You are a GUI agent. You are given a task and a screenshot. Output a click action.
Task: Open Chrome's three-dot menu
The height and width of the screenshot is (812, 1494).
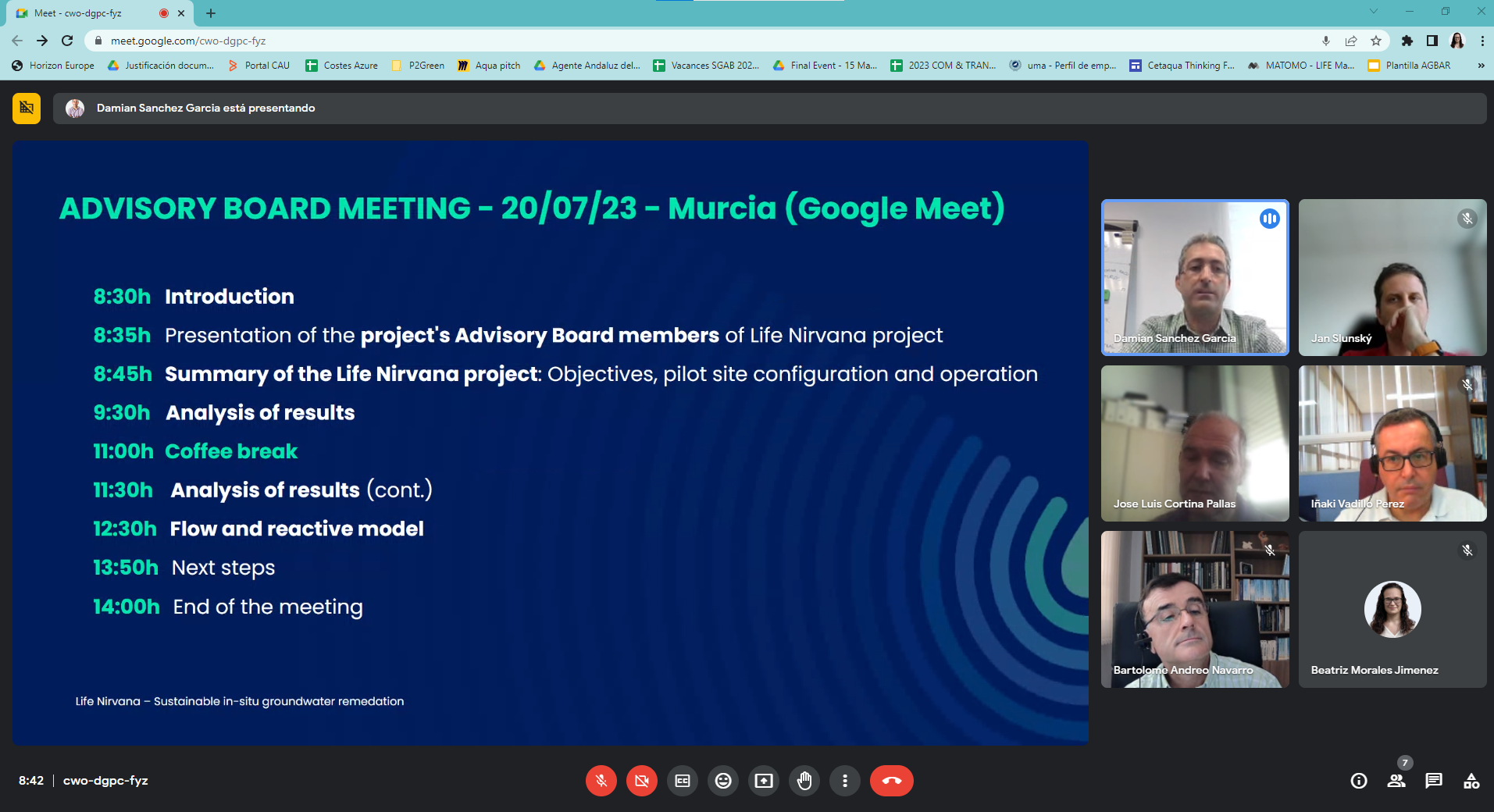pos(1482,41)
